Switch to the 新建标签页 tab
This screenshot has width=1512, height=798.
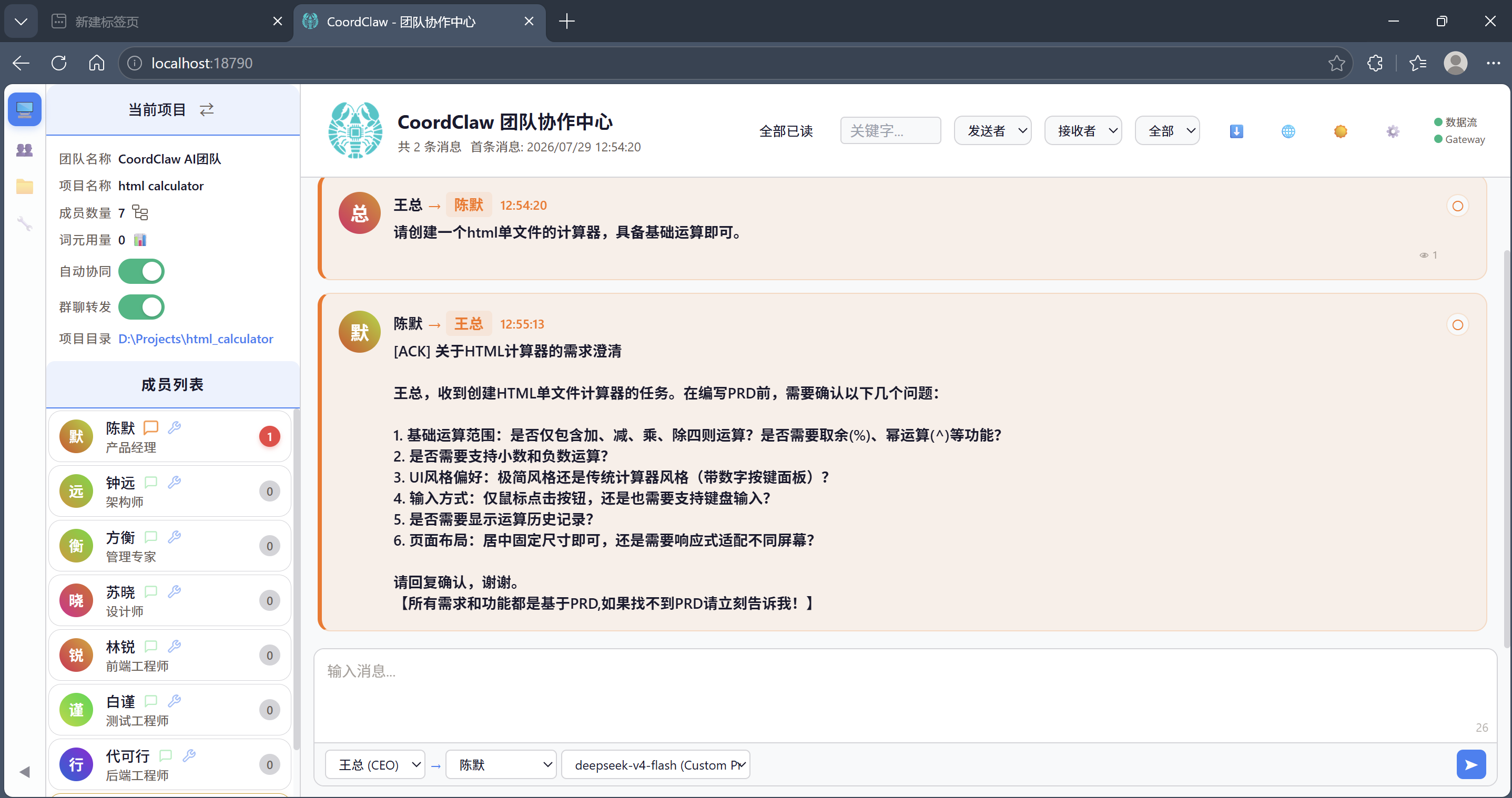[166, 22]
